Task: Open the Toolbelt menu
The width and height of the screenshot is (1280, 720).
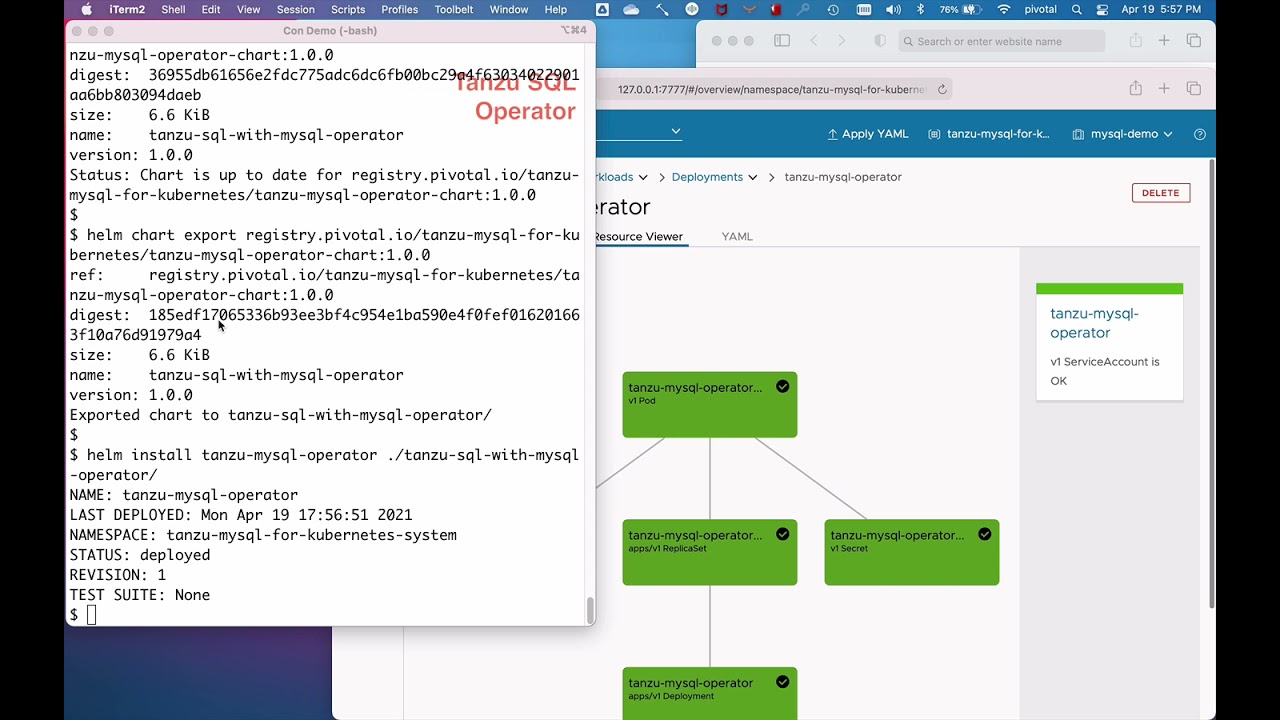Action: point(454,10)
